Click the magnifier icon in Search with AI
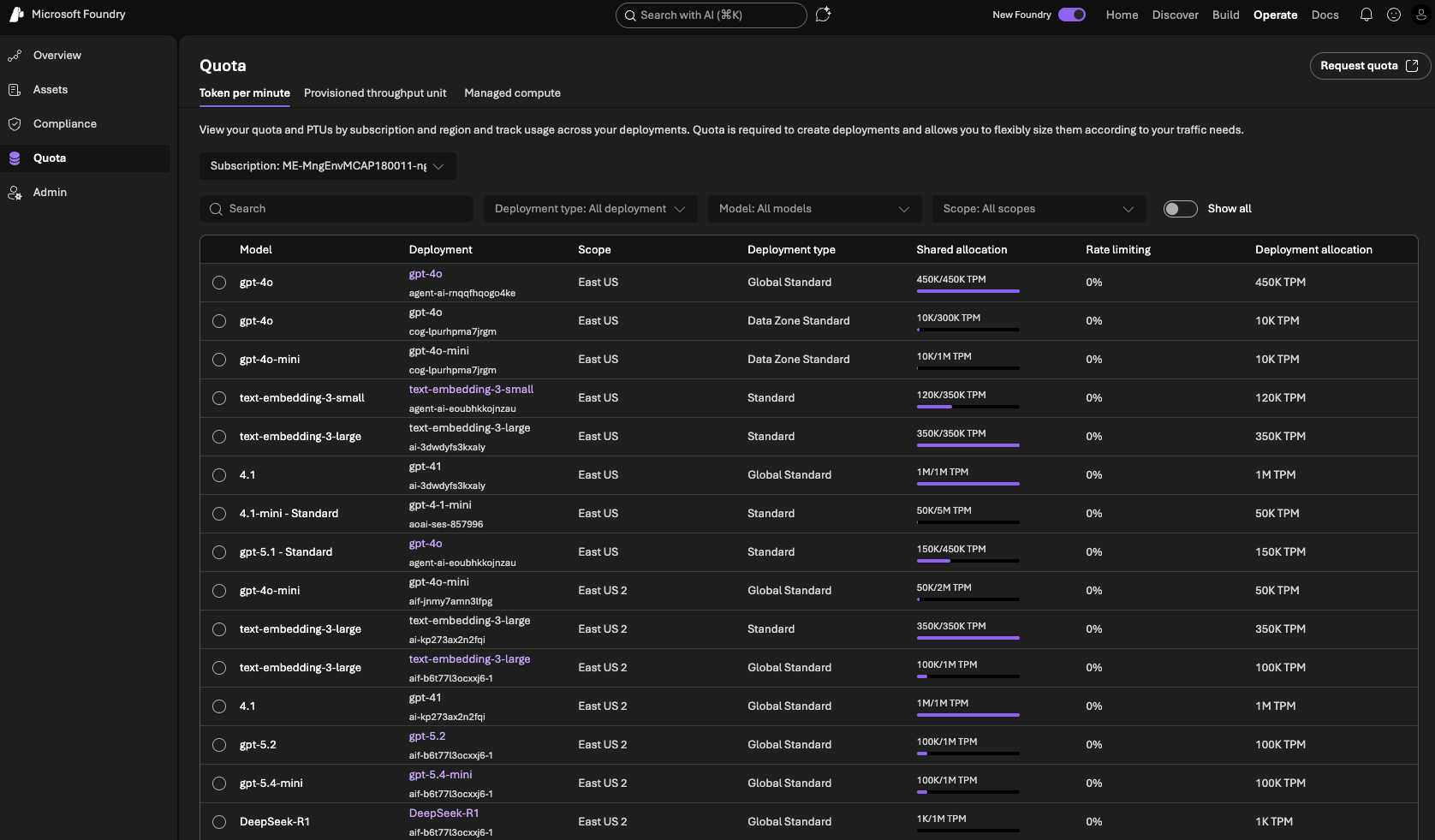This screenshot has height=840, width=1435. coord(630,15)
